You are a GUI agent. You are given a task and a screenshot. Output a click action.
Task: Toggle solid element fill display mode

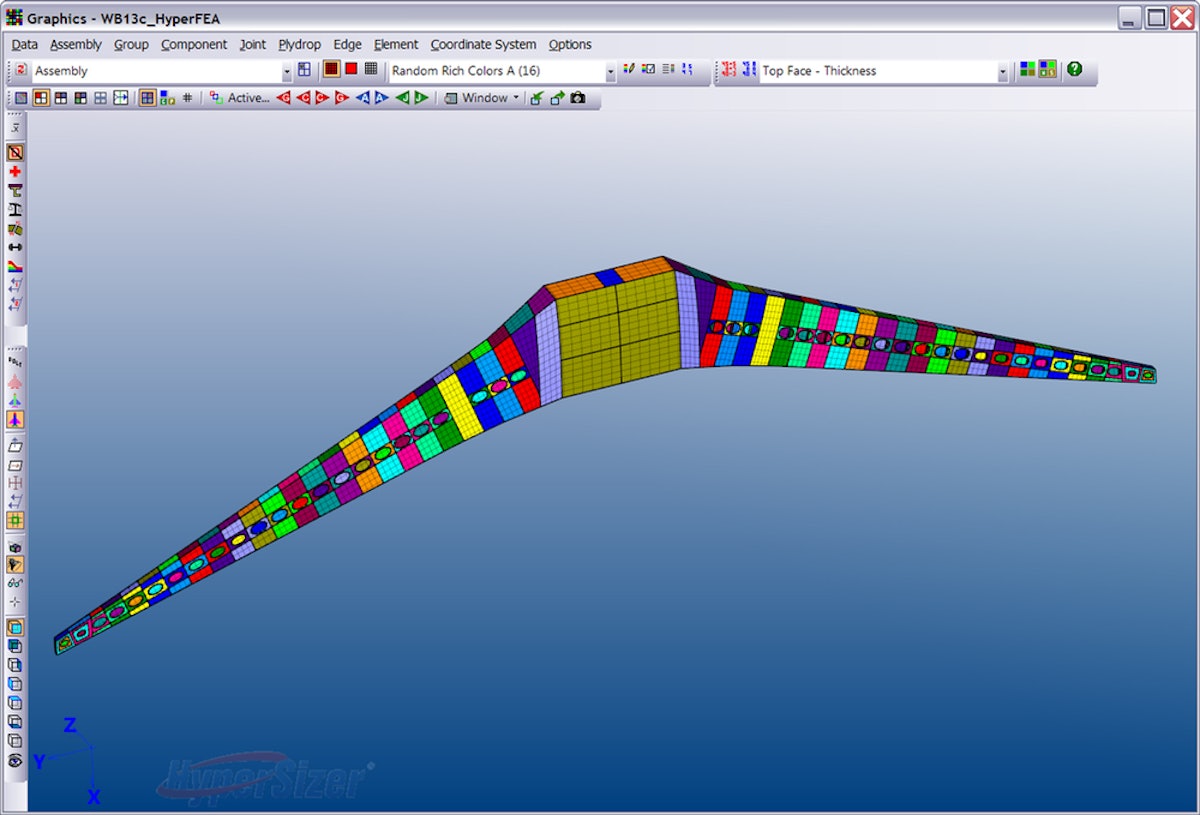[331, 70]
